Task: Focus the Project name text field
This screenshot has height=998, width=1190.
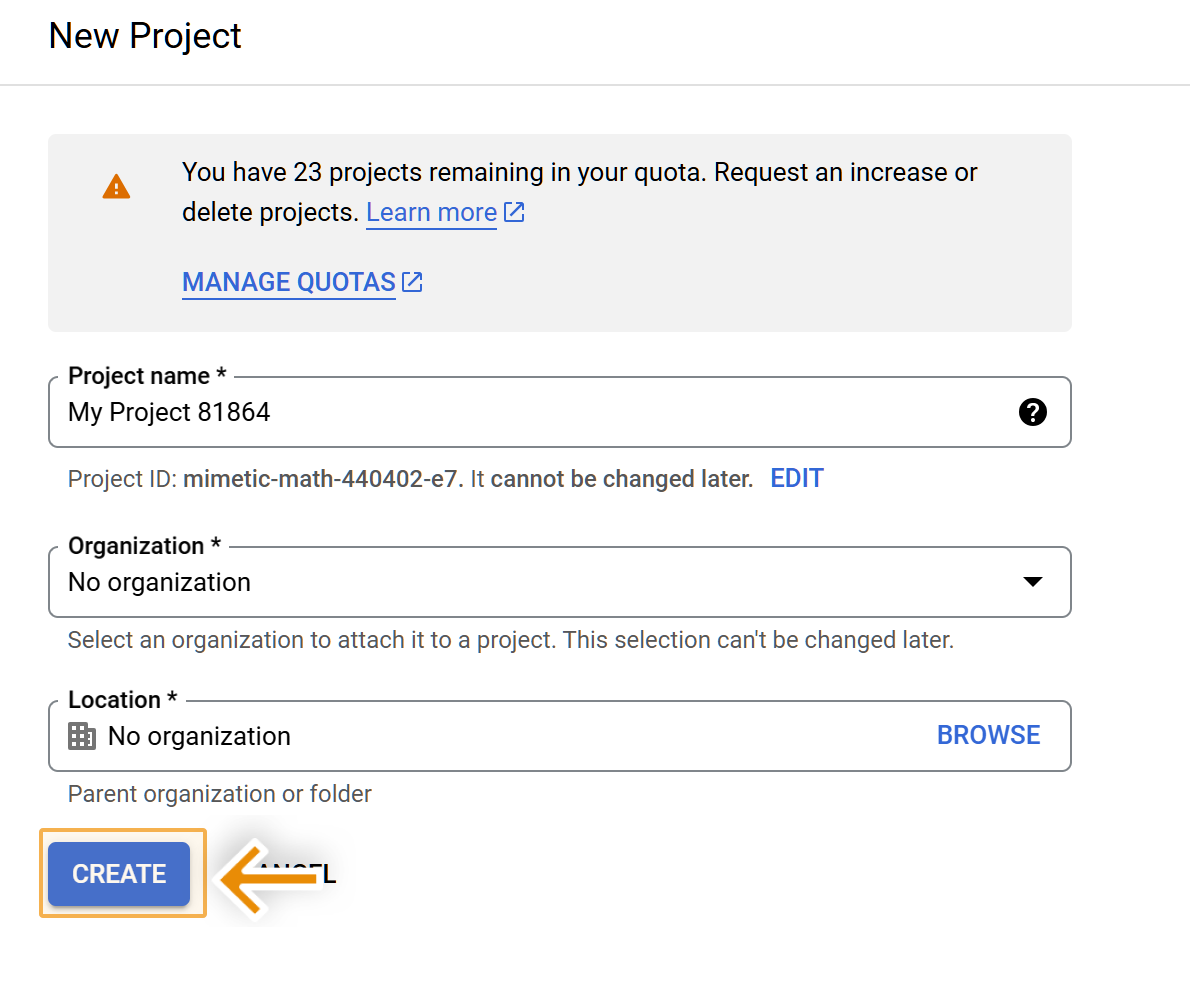Action: (x=530, y=412)
